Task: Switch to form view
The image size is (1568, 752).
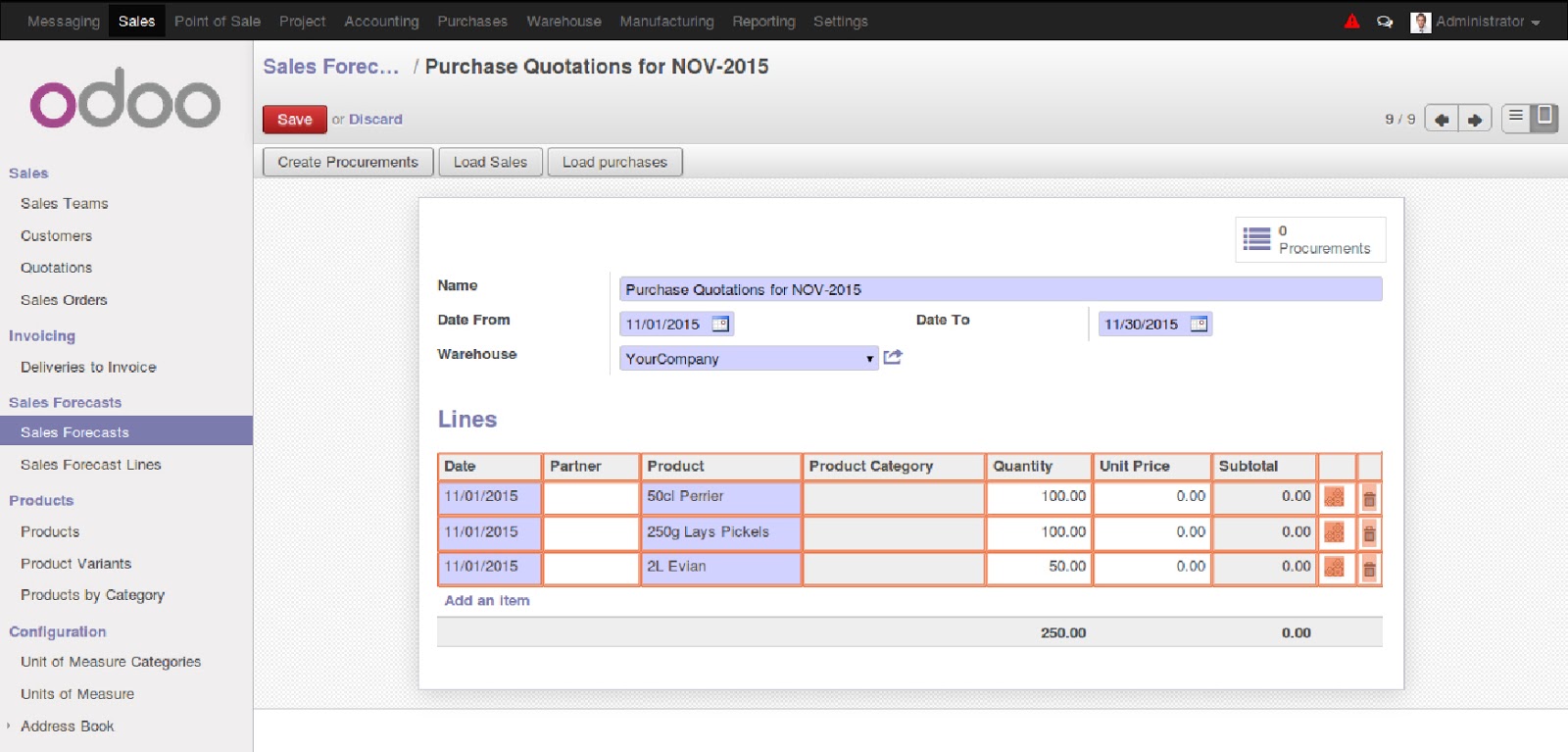Action: tap(1544, 118)
